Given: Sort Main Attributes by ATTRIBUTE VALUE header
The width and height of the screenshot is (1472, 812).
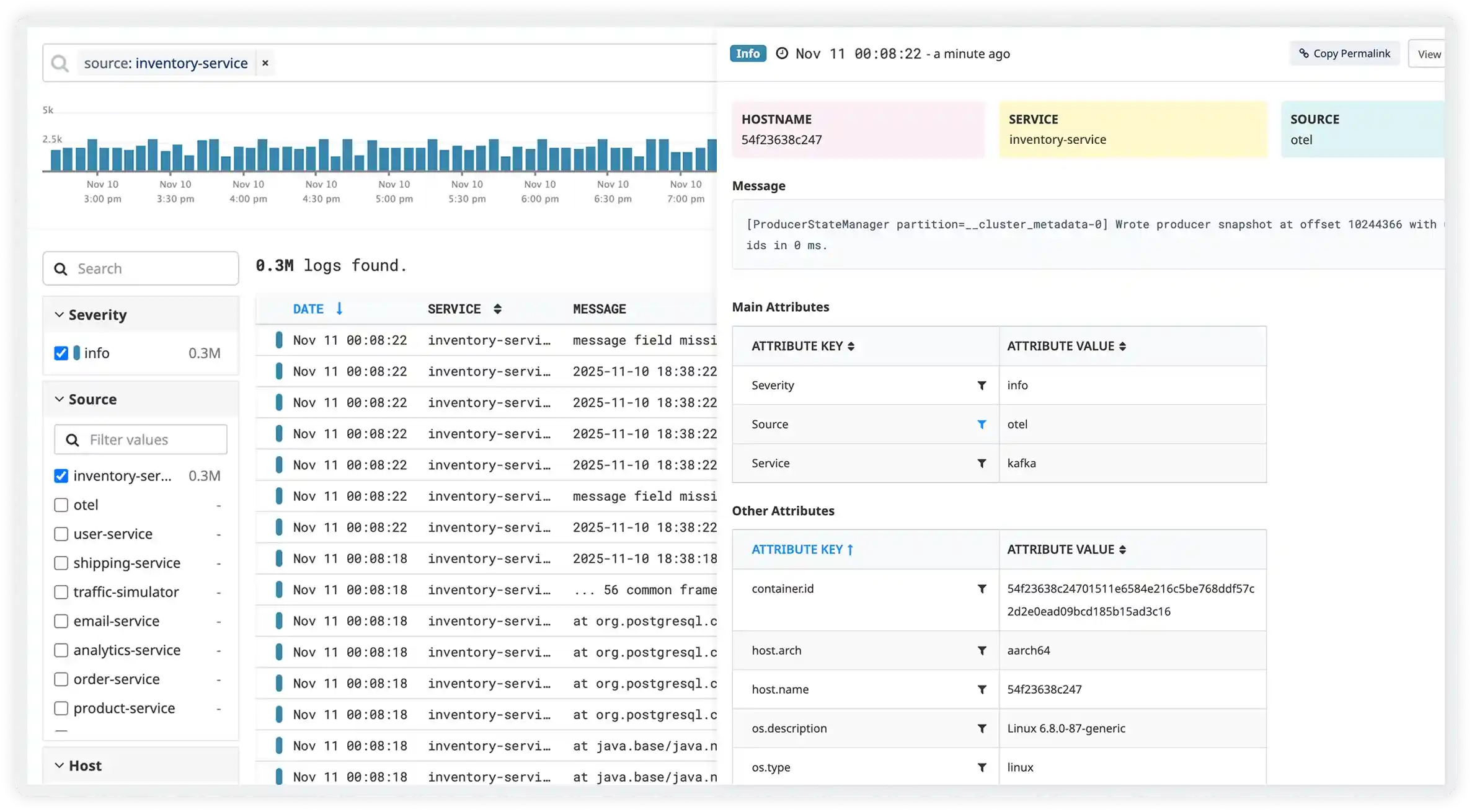Looking at the screenshot, I should (1066, 346).
